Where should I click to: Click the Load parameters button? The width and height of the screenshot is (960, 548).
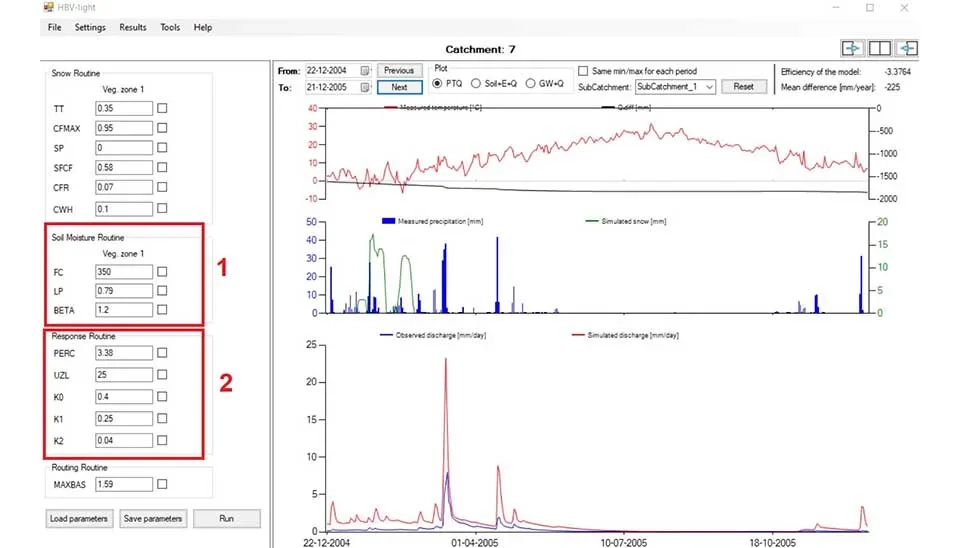(x=78, y=518)
